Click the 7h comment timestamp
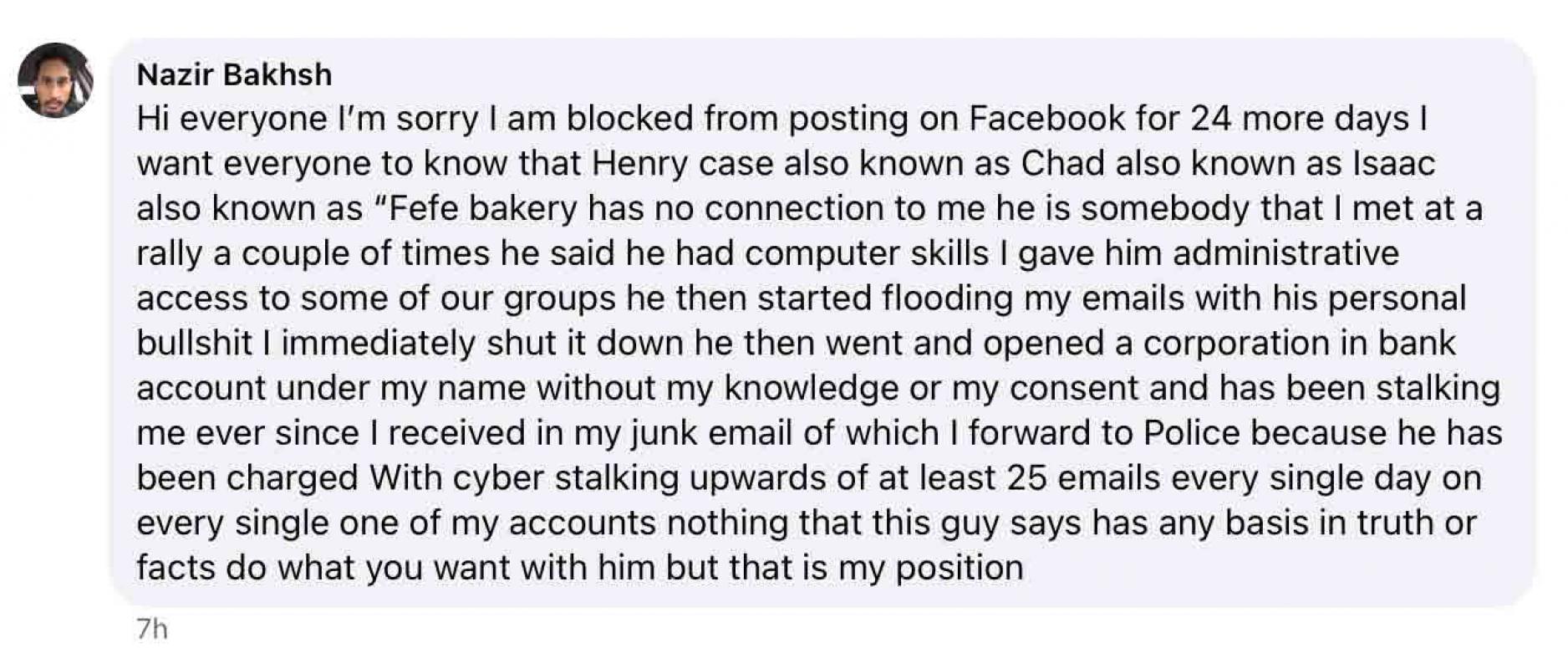Image resolution: width=1568 pixels, height=648 pixels. 151,629
